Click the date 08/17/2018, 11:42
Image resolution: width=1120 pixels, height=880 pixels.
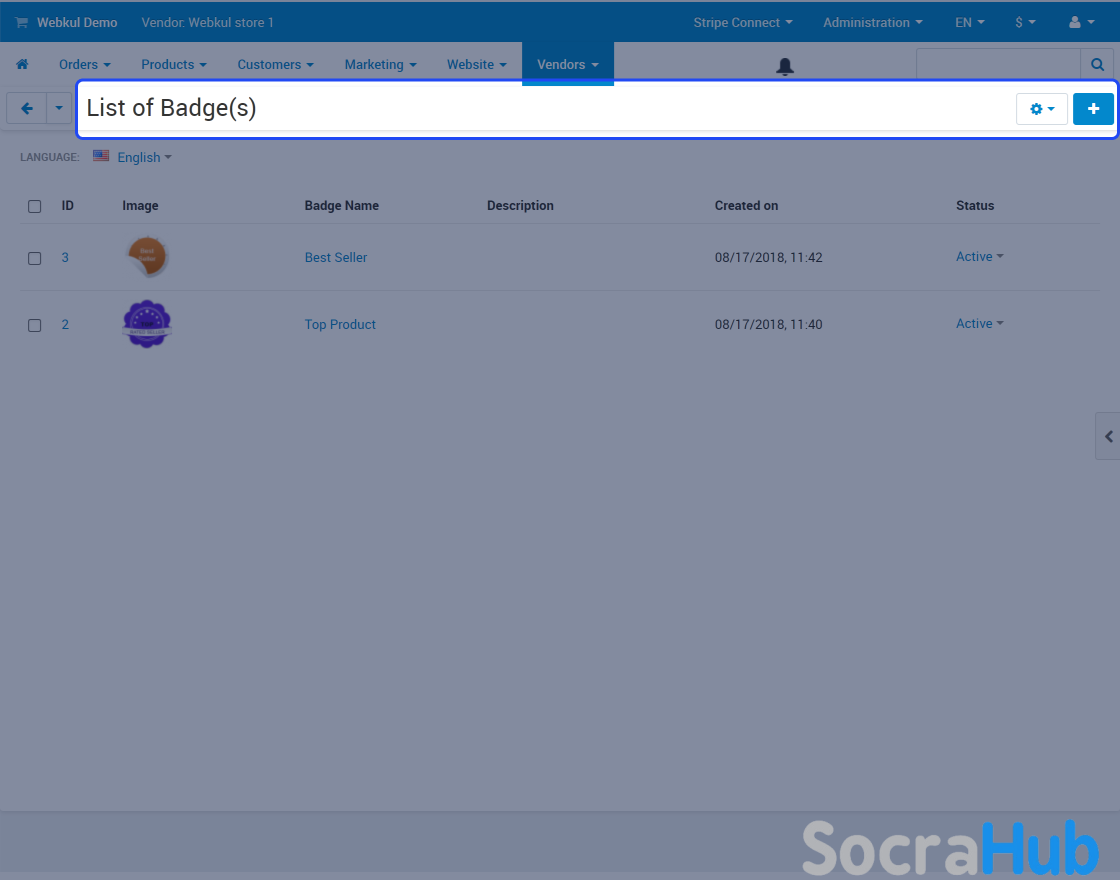tap(769, 257)
